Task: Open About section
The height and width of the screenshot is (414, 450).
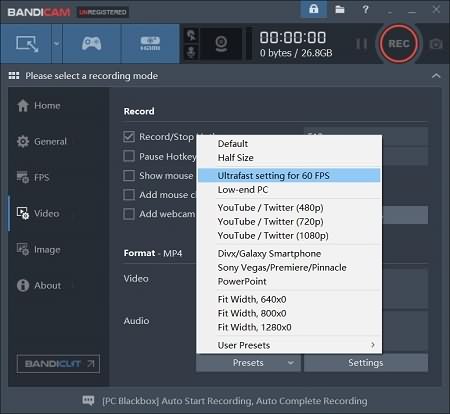Action: tap(58, 285)
